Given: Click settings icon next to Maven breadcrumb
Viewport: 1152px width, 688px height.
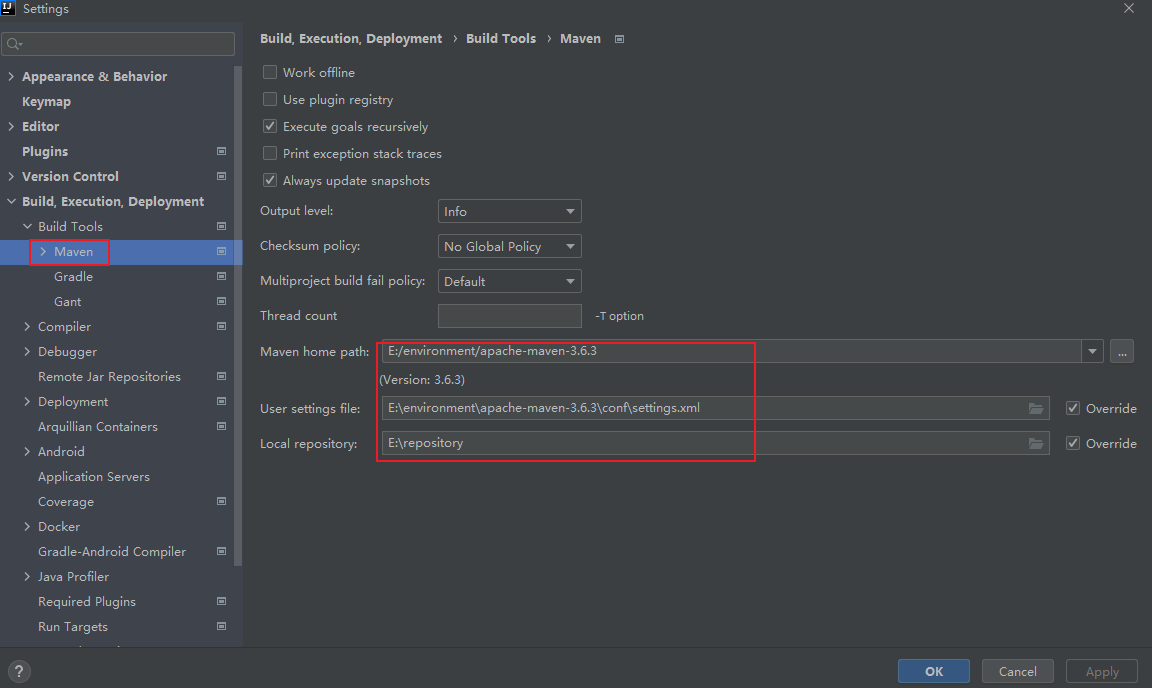Looking at the screenshot, I should (619, 39).
